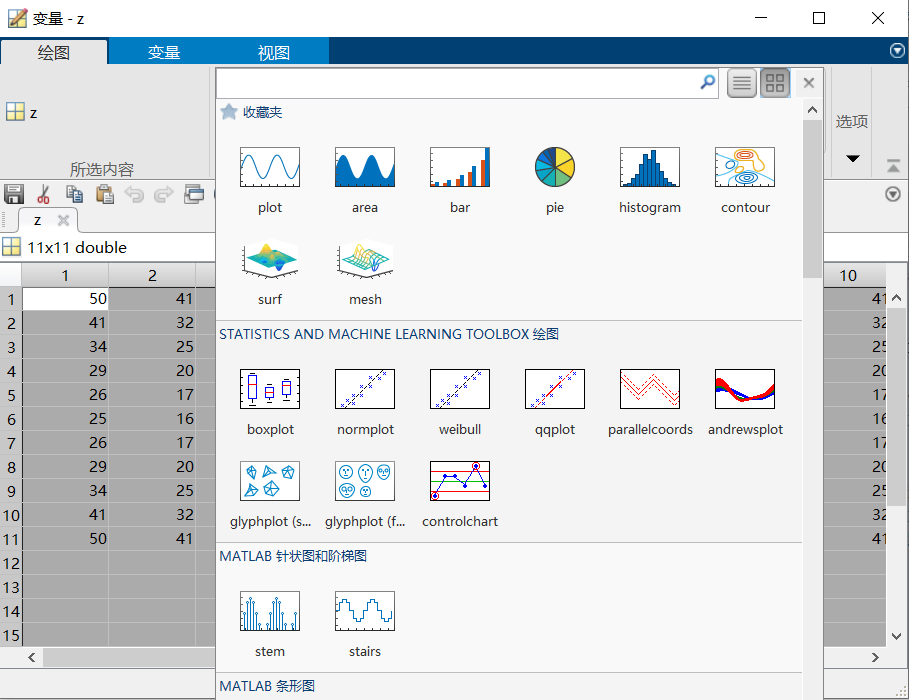Click the gallery scrollbar up arrow
Screen dimensions: 909x700
812,110
